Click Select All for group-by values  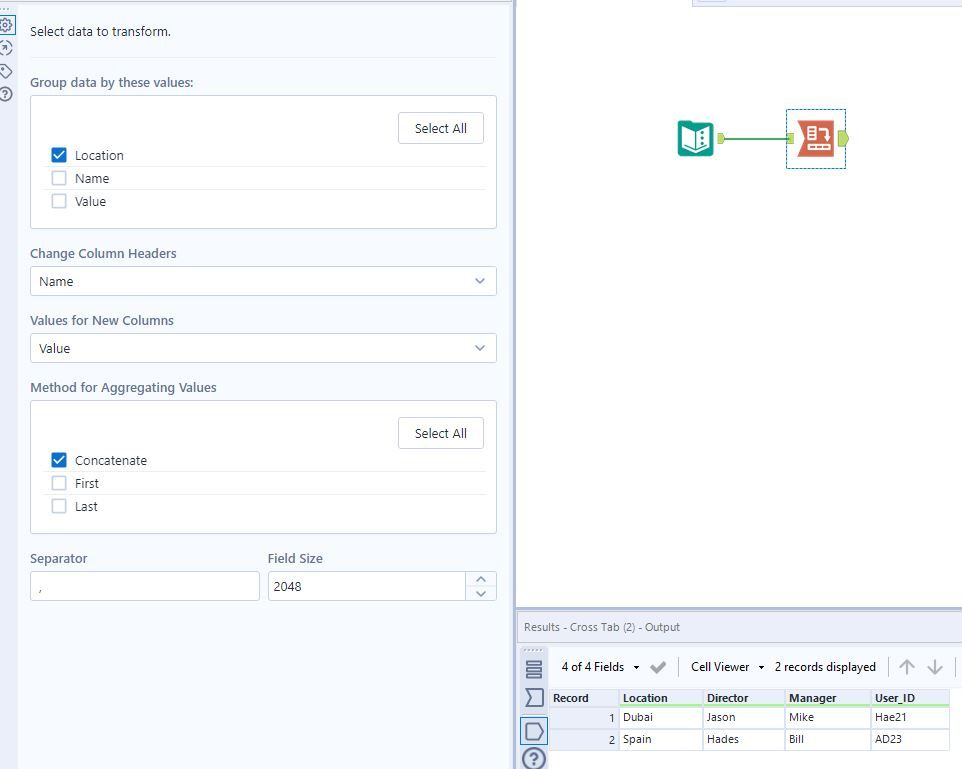pos(441,128)
